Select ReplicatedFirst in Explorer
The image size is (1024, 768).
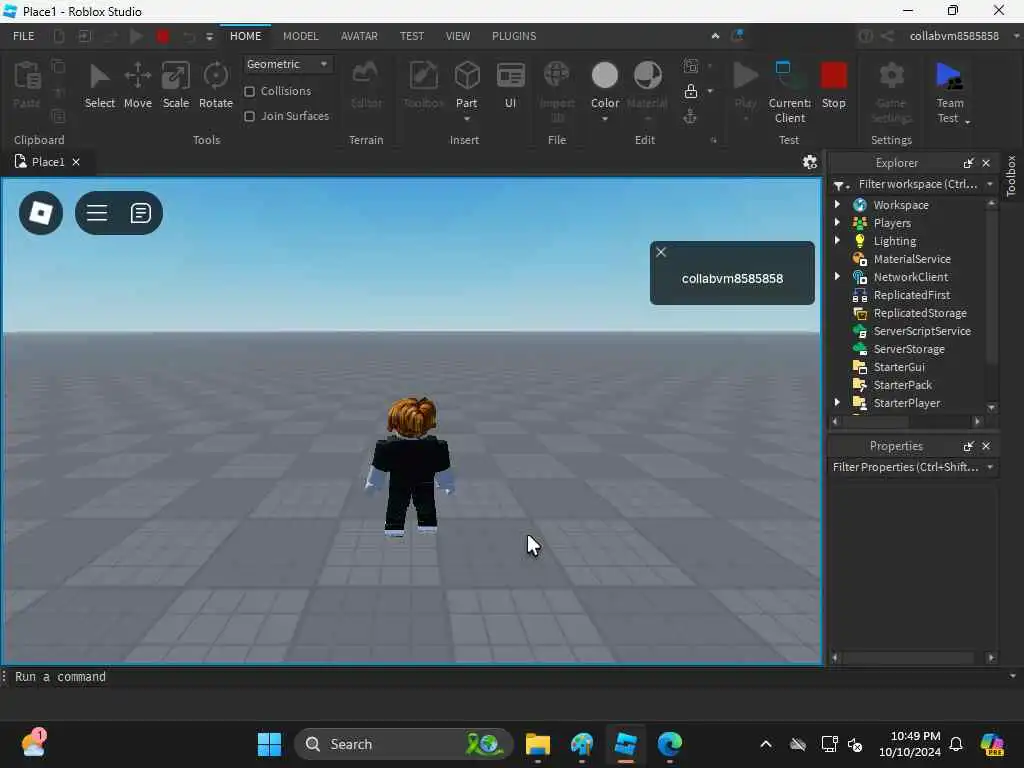point(912,295)
